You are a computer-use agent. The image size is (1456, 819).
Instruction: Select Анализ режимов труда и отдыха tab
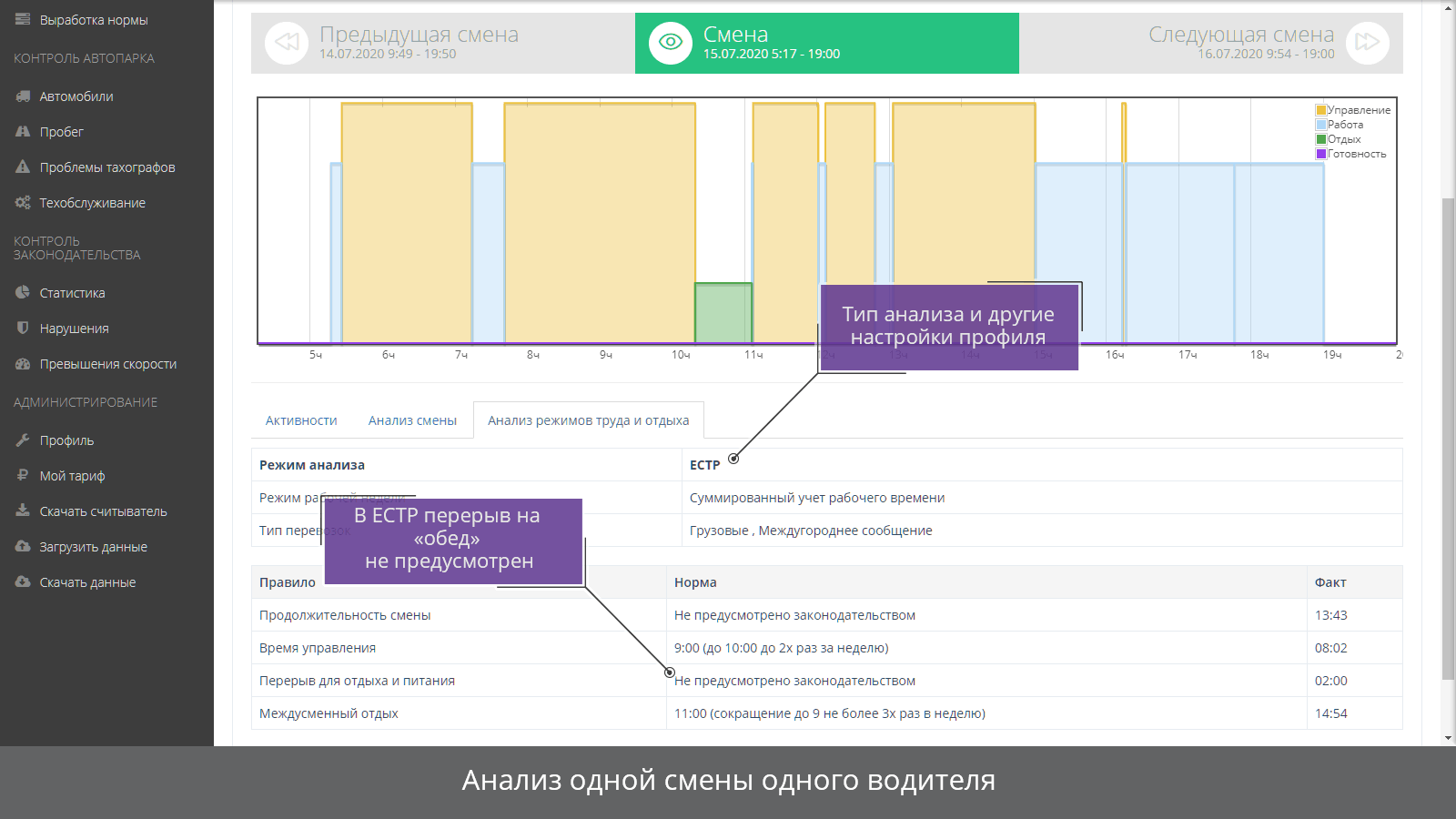click(x=588, y=420)
